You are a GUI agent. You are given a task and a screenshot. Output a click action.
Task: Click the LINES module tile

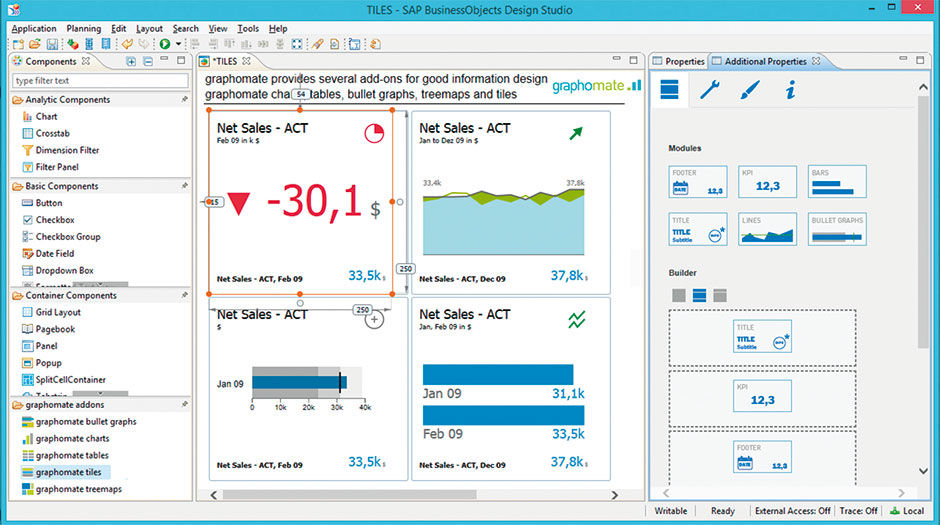[x=767, y=229]
